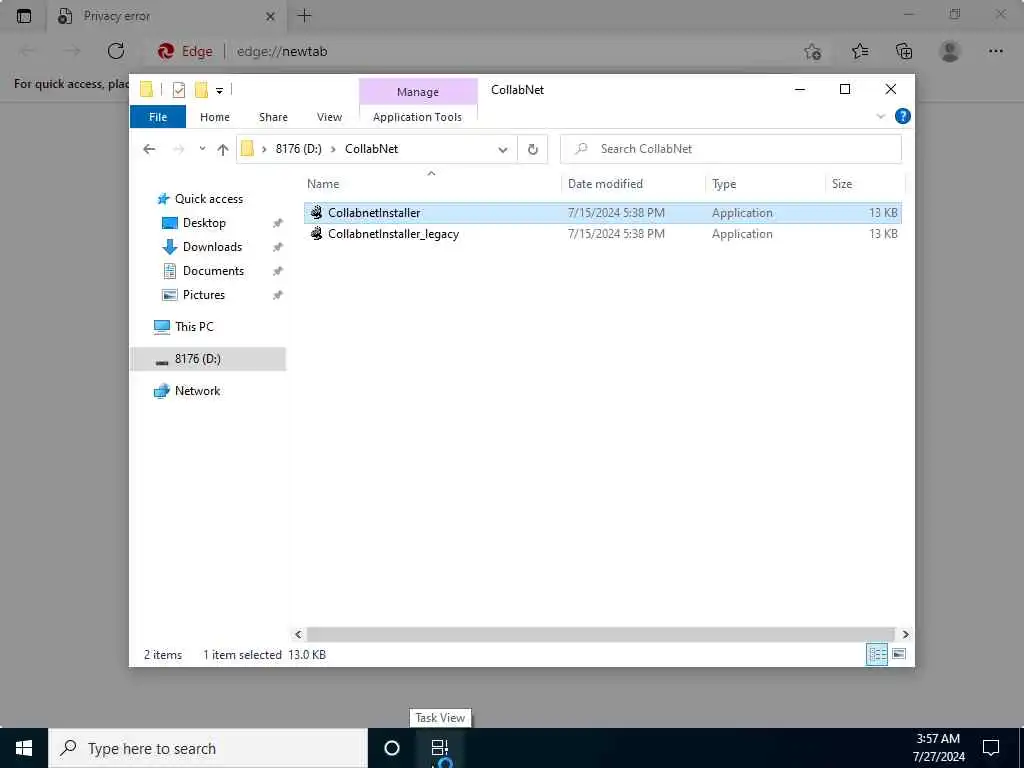Select 8176 (D:) drive in sidebar
Screen dimensions: 1024x768
(x=208, y=359)
